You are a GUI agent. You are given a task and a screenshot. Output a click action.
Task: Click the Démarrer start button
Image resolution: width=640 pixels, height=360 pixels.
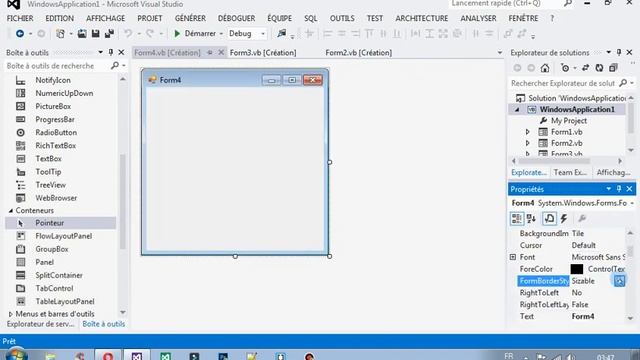pyautogui.click(x=195, y=33)
